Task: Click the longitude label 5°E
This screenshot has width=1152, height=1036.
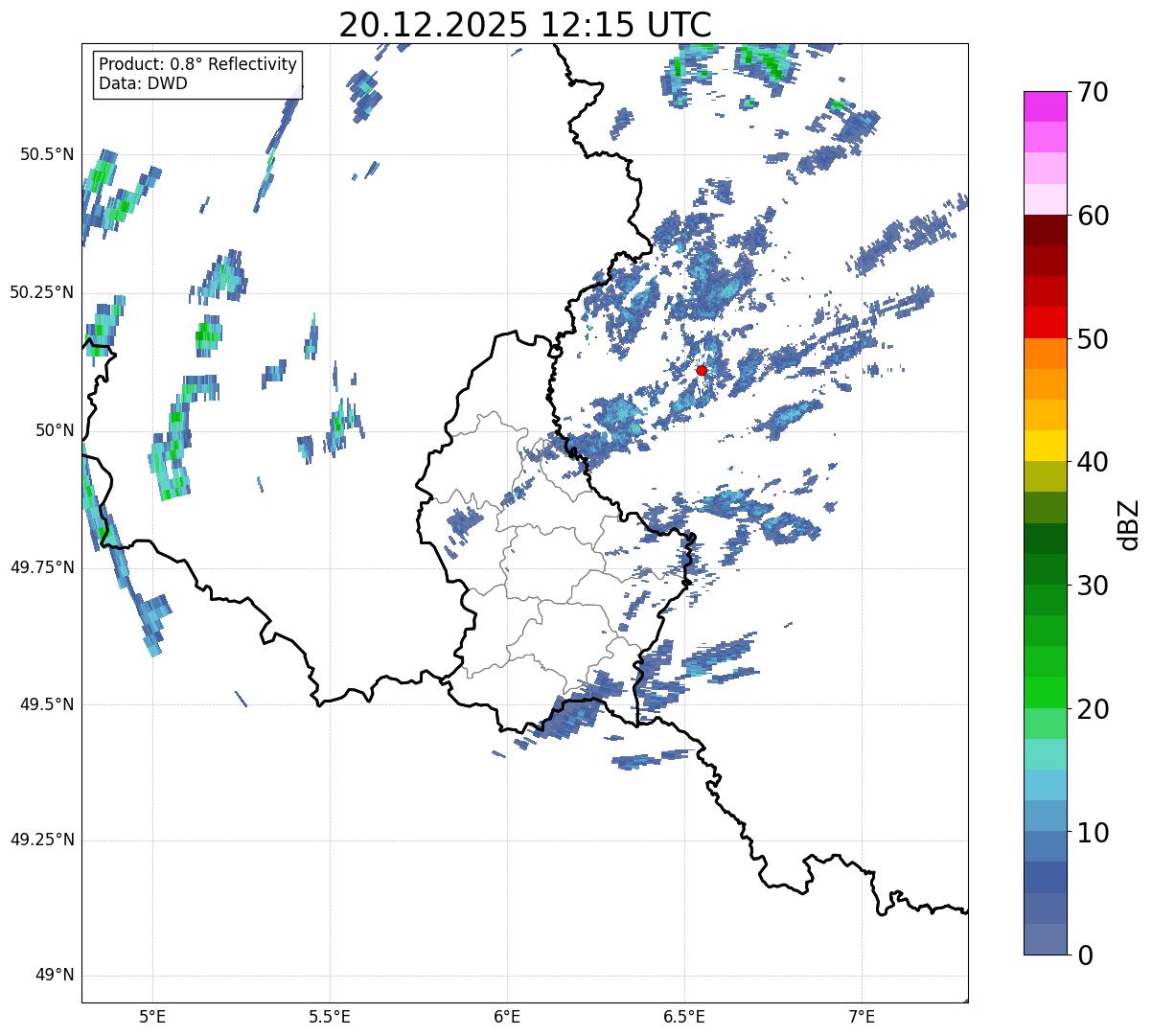Action: click(152, 1017)
